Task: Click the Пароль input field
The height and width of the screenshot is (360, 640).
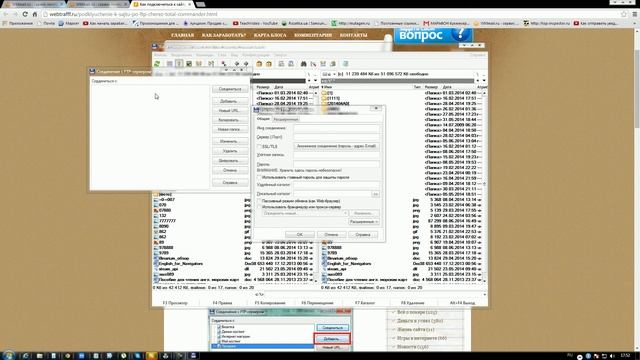Action: coord(336,164)
